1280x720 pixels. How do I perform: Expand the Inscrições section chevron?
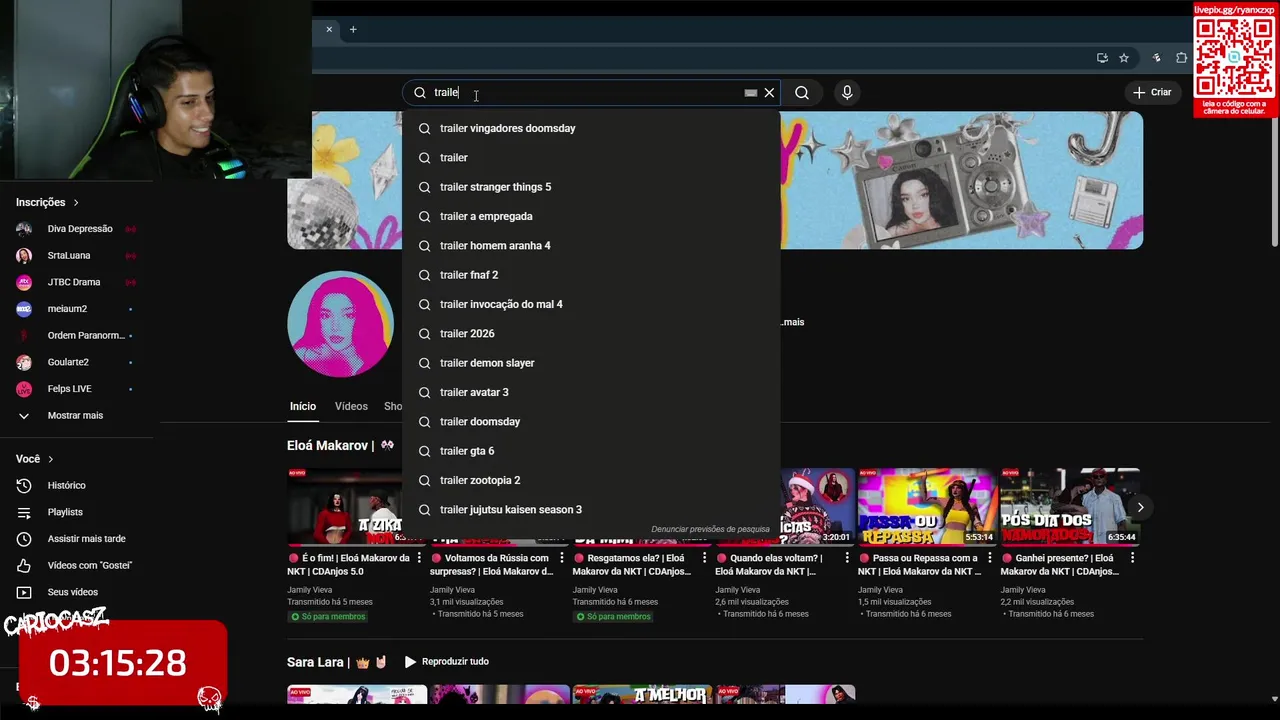point(76,202)
